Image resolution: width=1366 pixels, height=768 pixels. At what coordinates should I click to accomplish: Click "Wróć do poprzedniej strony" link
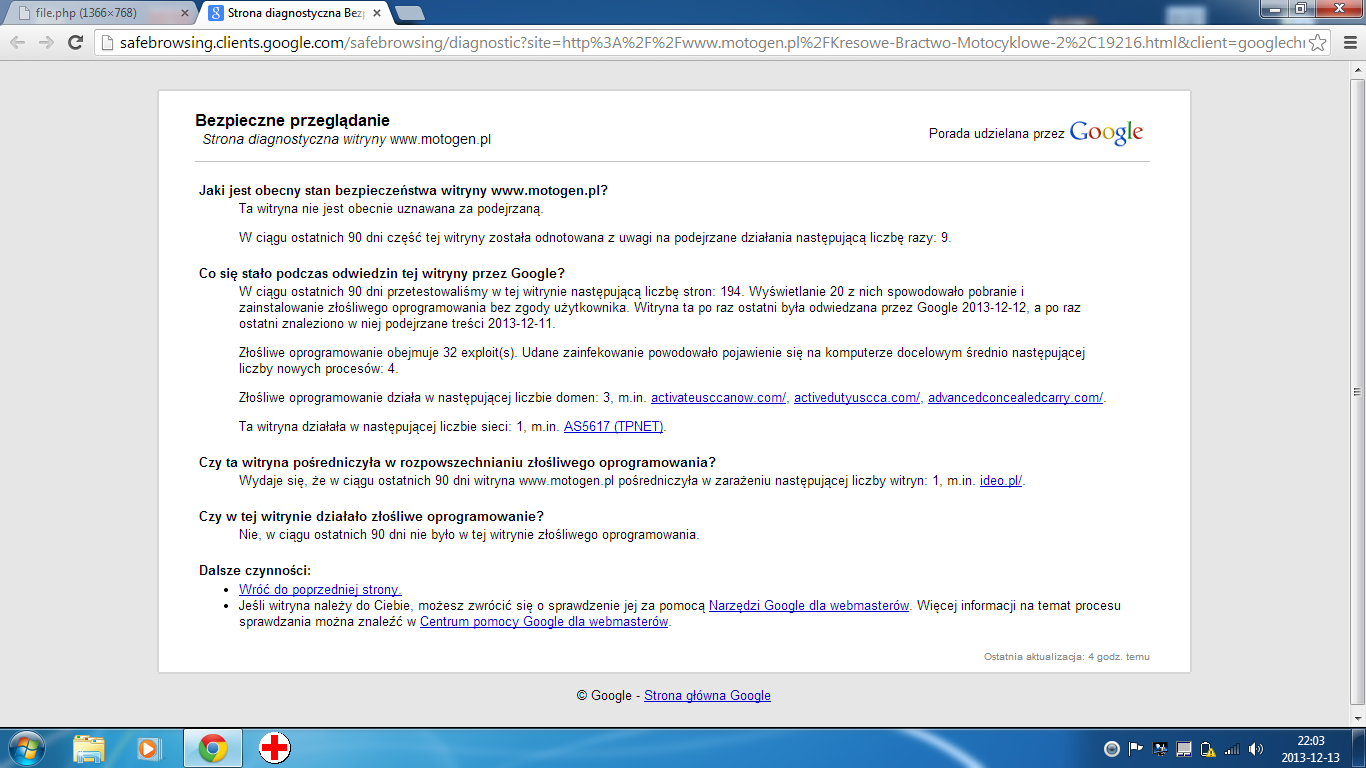320,590
